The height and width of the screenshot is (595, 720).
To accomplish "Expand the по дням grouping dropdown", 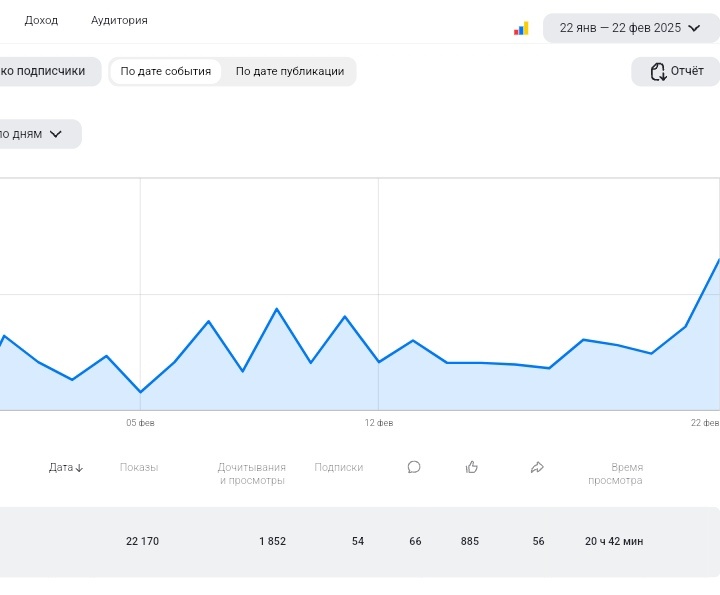I will tap(39, 134).
